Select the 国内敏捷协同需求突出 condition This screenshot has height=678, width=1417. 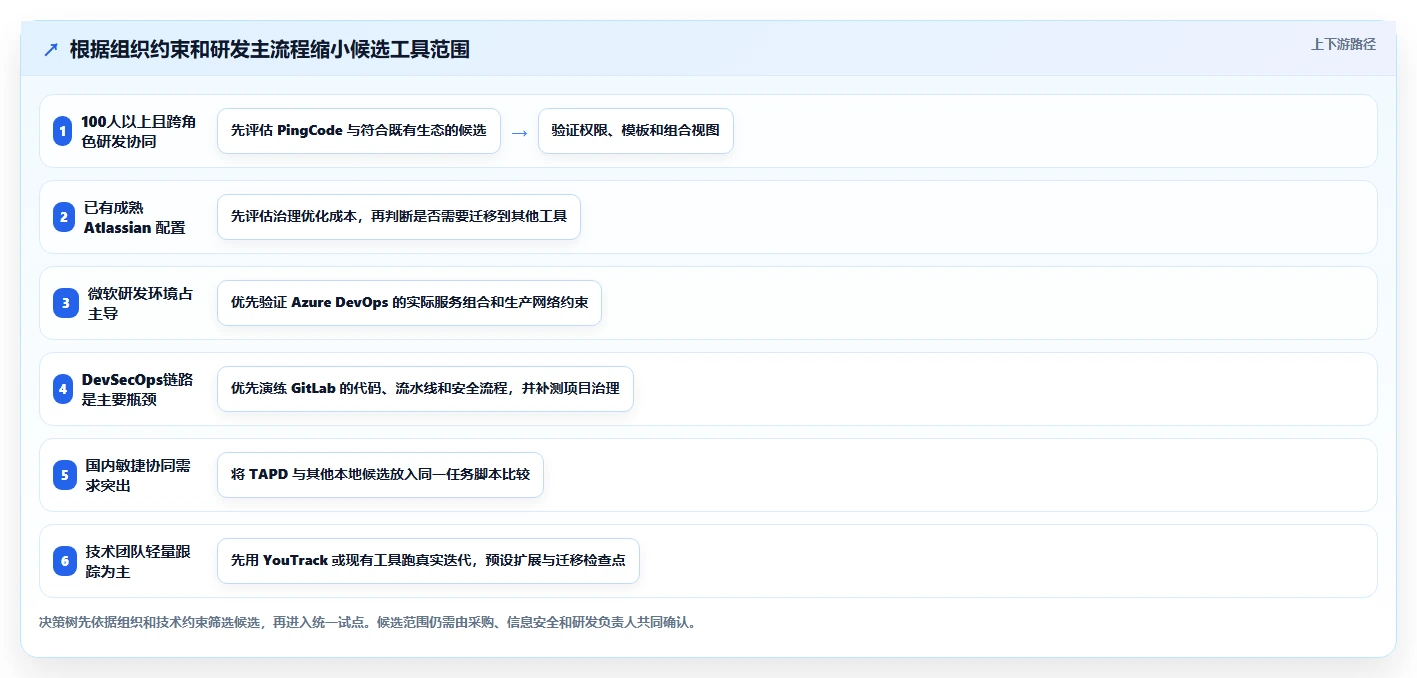click(138, 475)
